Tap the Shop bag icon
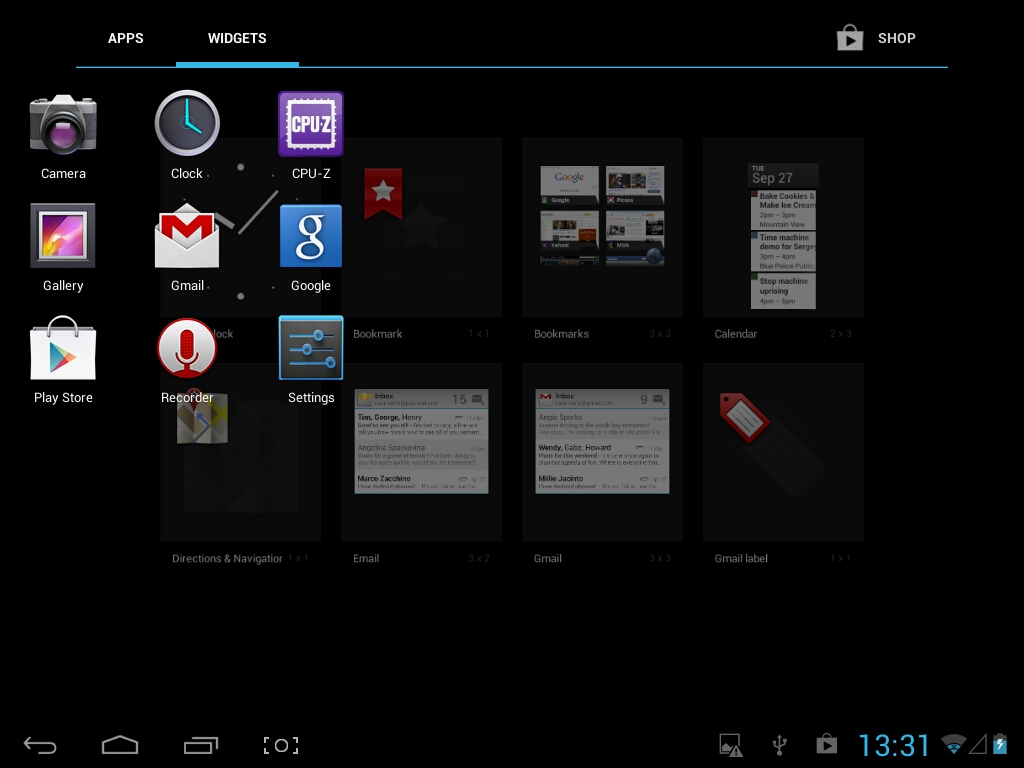1024x768 pixels. (x=850, y=38)
